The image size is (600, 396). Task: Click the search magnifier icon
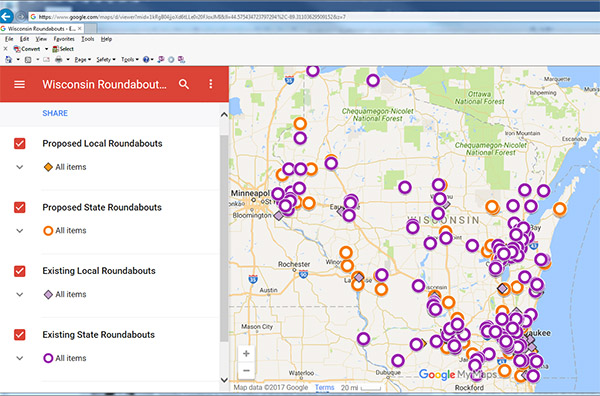(x=184, y=84)
